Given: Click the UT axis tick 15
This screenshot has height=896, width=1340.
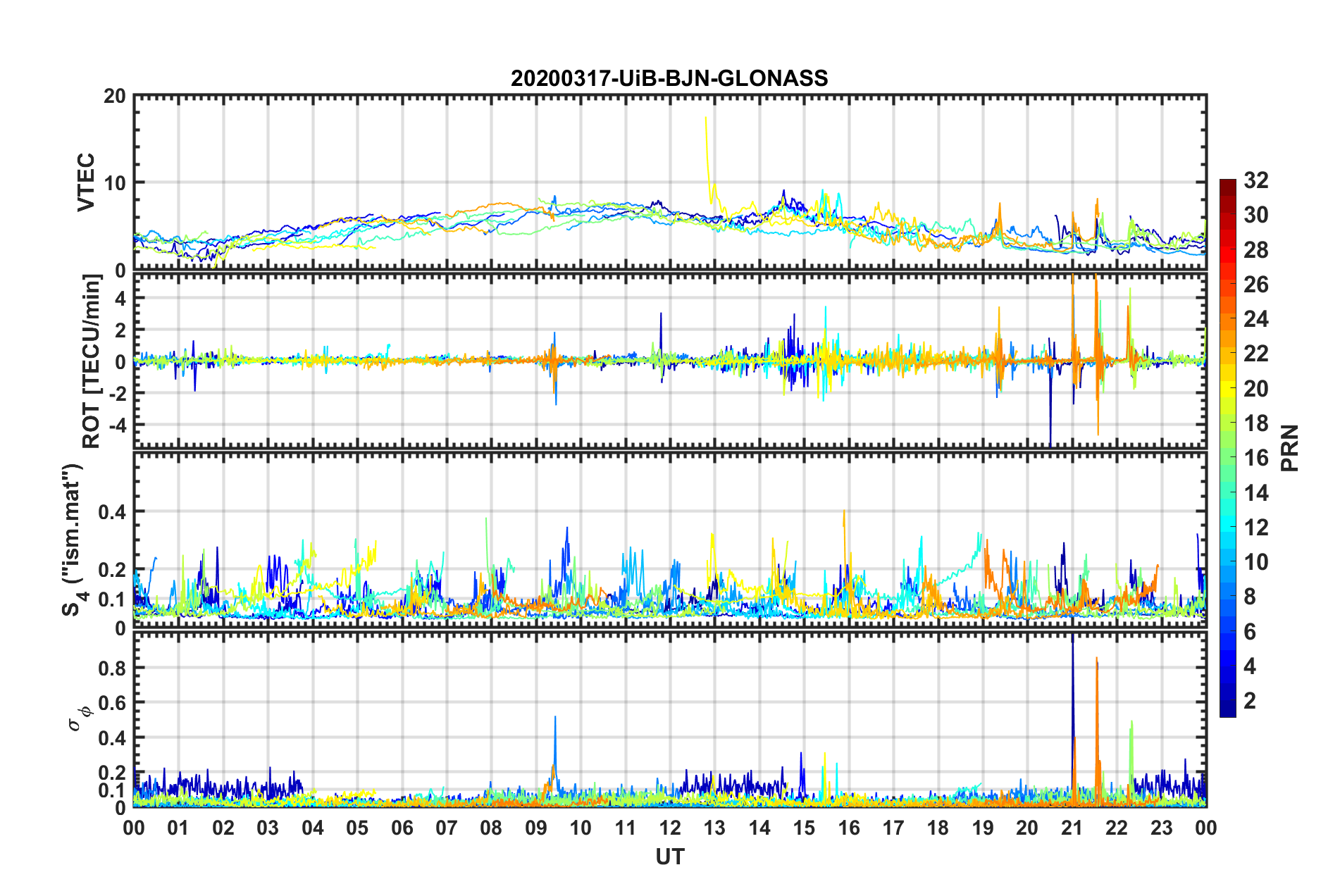Looking at the screenshot, I should [804, 828].
